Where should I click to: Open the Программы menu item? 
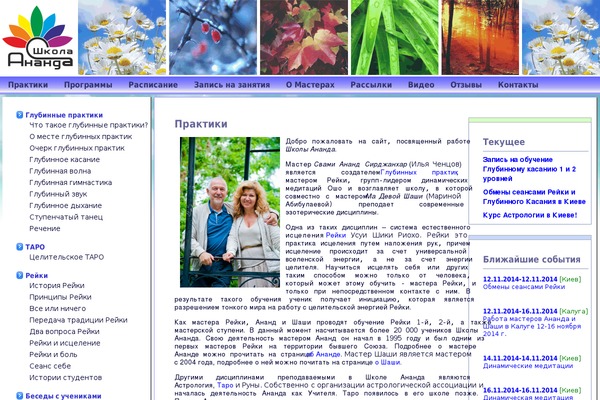[x=88, y=85]
